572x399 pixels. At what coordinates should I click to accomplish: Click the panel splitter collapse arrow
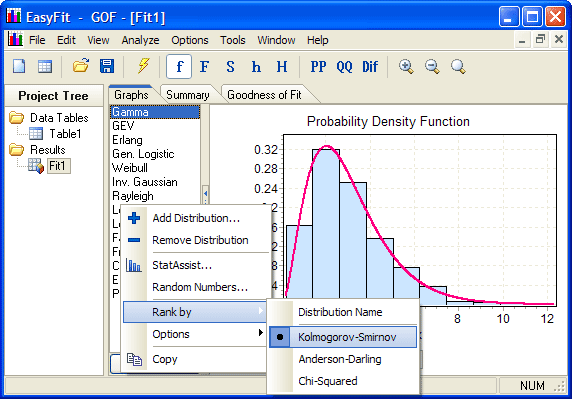pos(206,194)
